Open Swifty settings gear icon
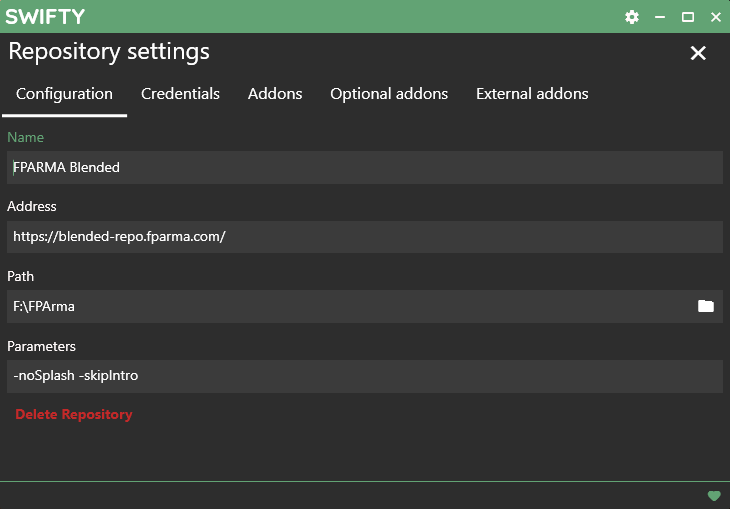Screen dimensions: 730x509 pos(632,17)
